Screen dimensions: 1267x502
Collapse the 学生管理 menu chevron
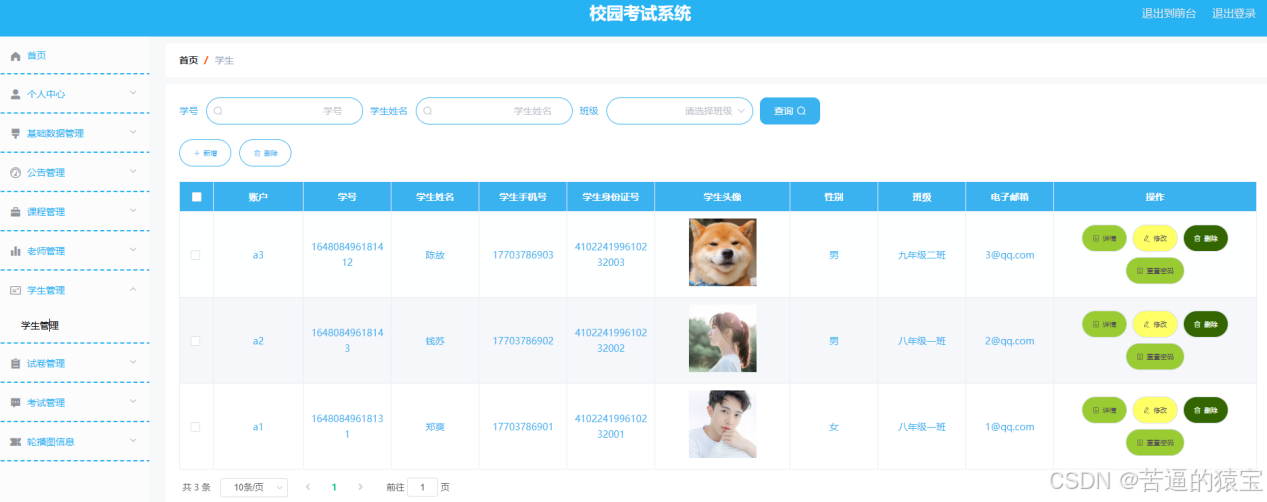tap(133, 289)
